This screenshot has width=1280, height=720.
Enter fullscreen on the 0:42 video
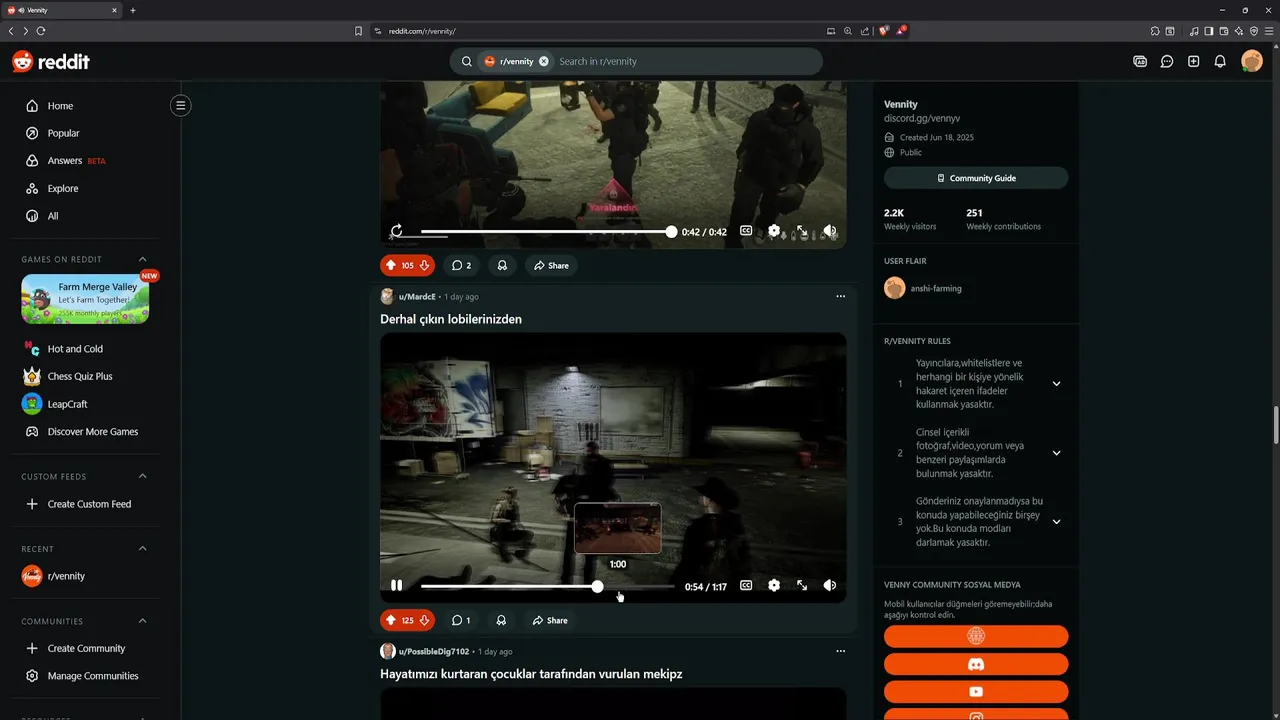802,231
